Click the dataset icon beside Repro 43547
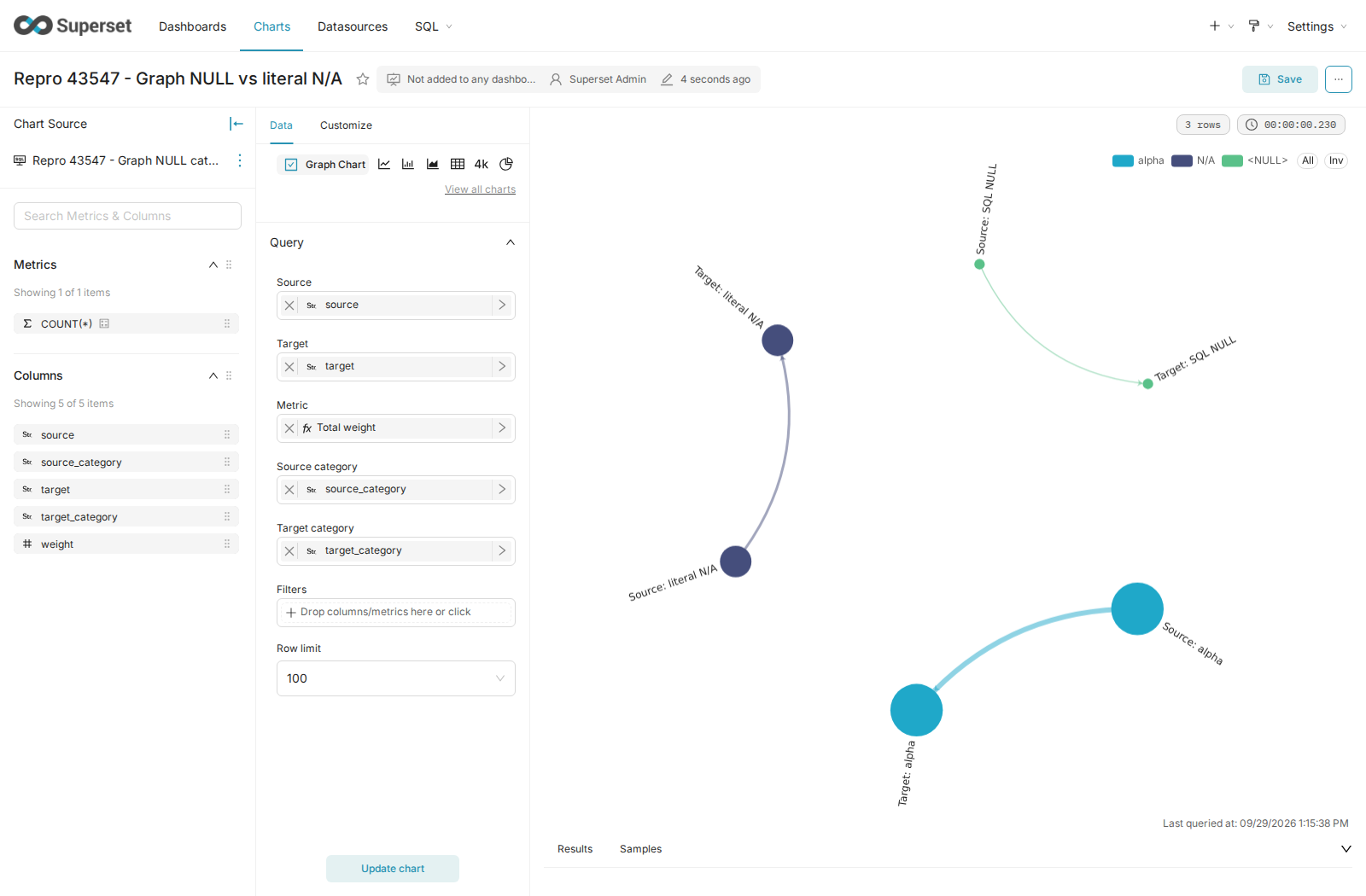Screen dimensions: 1366x896 (20, 160)
